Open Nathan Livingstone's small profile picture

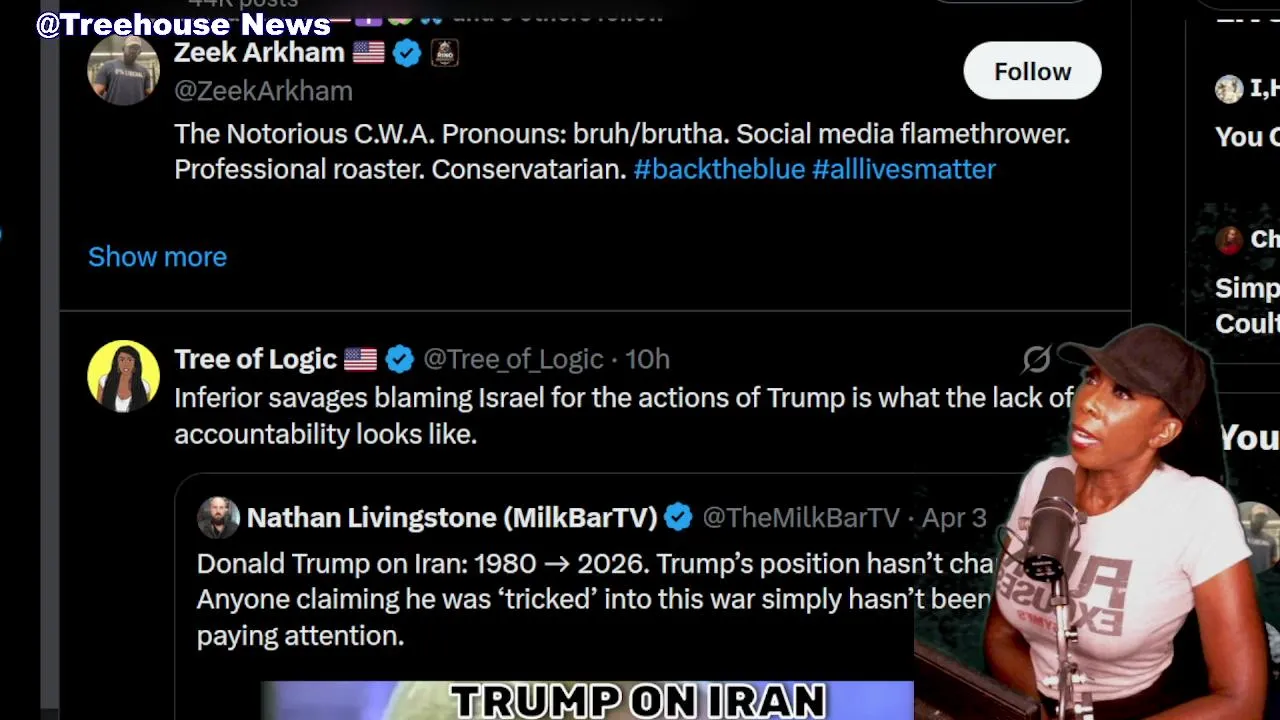218,517
